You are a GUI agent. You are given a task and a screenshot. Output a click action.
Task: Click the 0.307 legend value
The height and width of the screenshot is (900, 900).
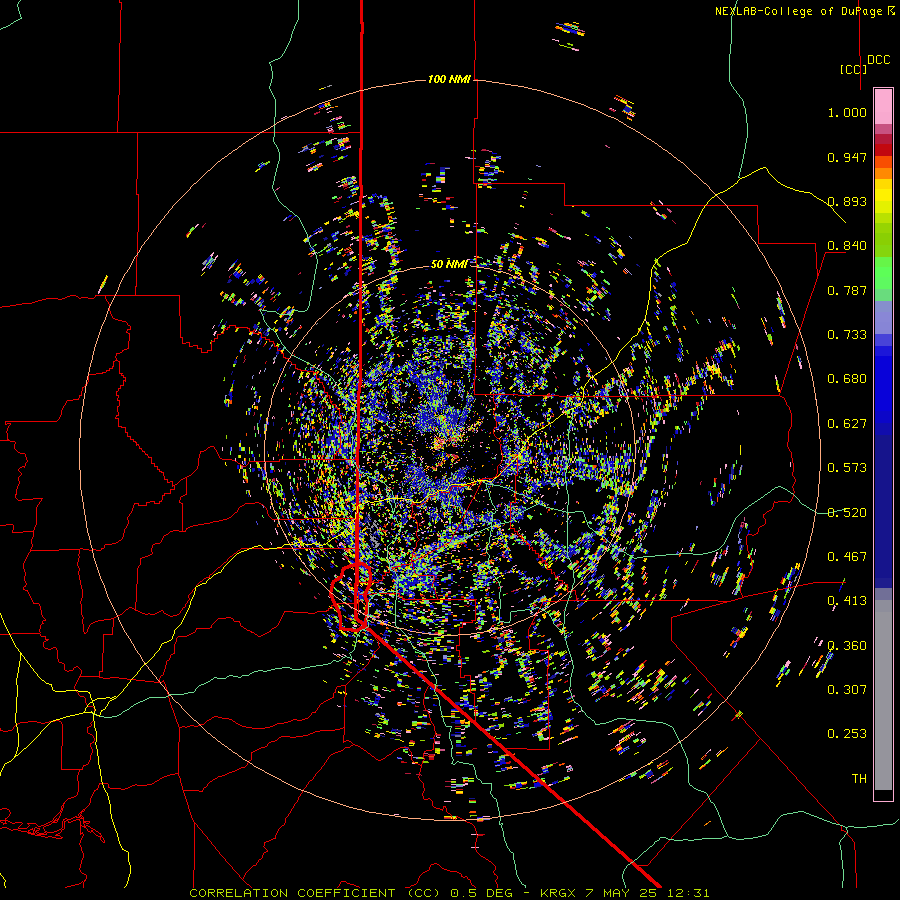(x=847, y=690)
